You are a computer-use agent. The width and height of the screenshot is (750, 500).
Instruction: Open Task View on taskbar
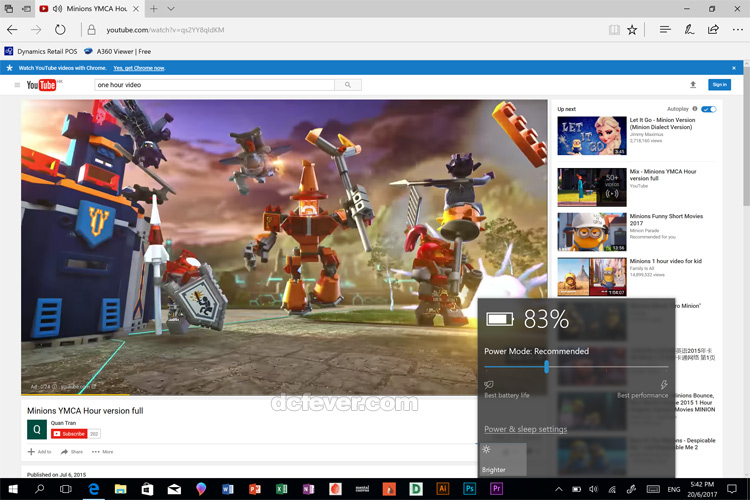pos(66,489)
